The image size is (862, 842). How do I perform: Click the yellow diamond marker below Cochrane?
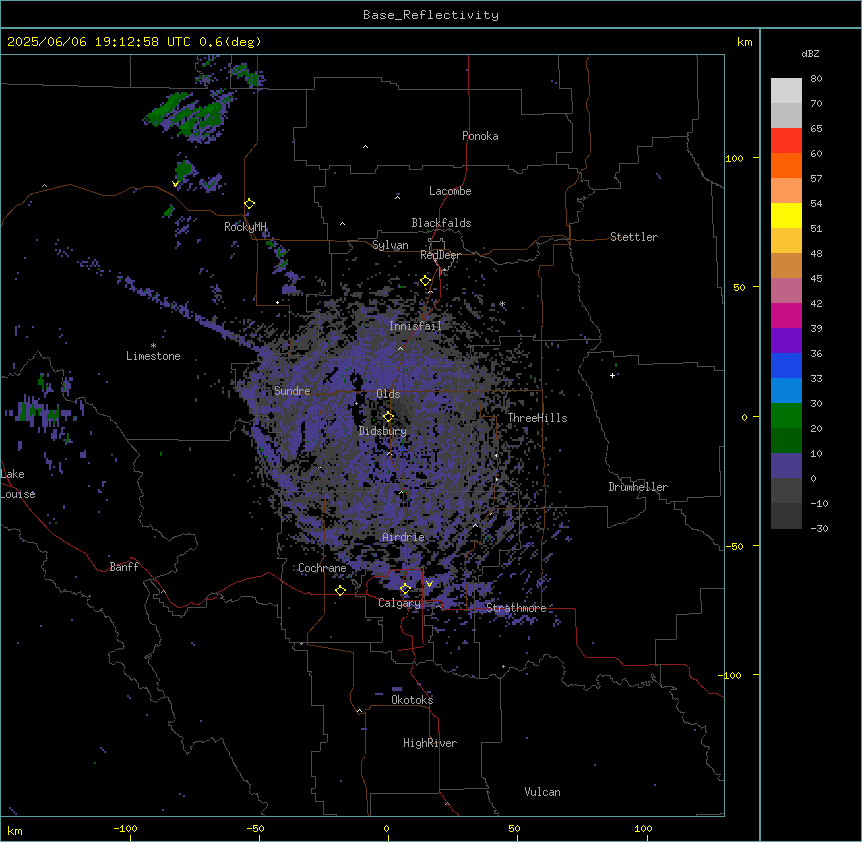click(x=340, y=590)
